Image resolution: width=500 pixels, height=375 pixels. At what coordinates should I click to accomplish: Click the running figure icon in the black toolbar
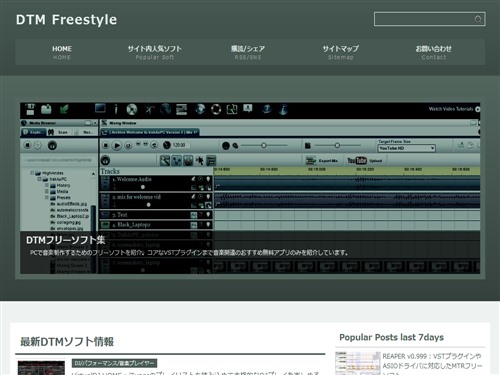click(x=150, y=109)
